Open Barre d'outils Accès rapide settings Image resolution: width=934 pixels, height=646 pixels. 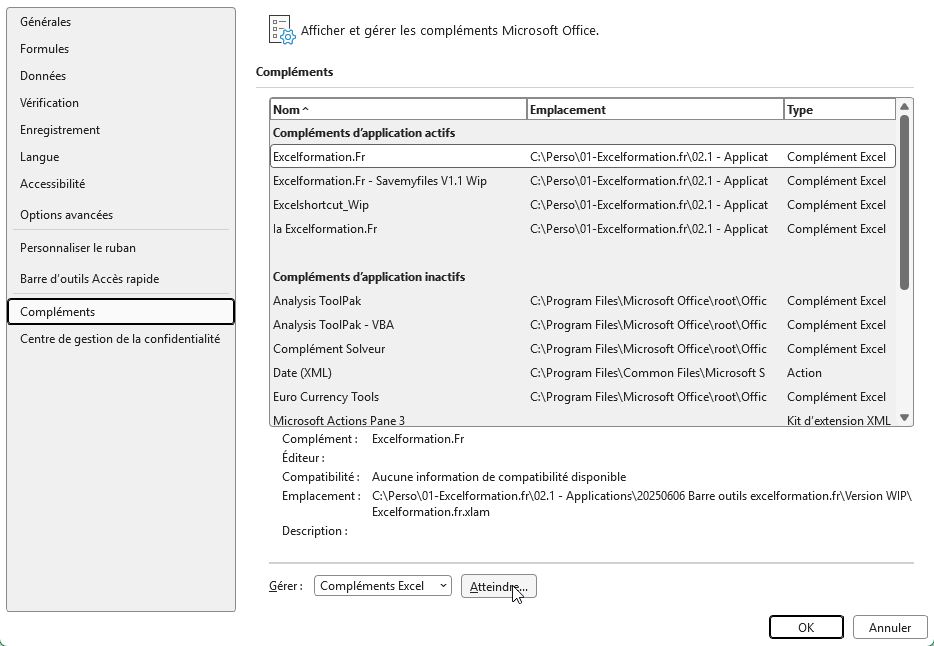coord(87,279)
